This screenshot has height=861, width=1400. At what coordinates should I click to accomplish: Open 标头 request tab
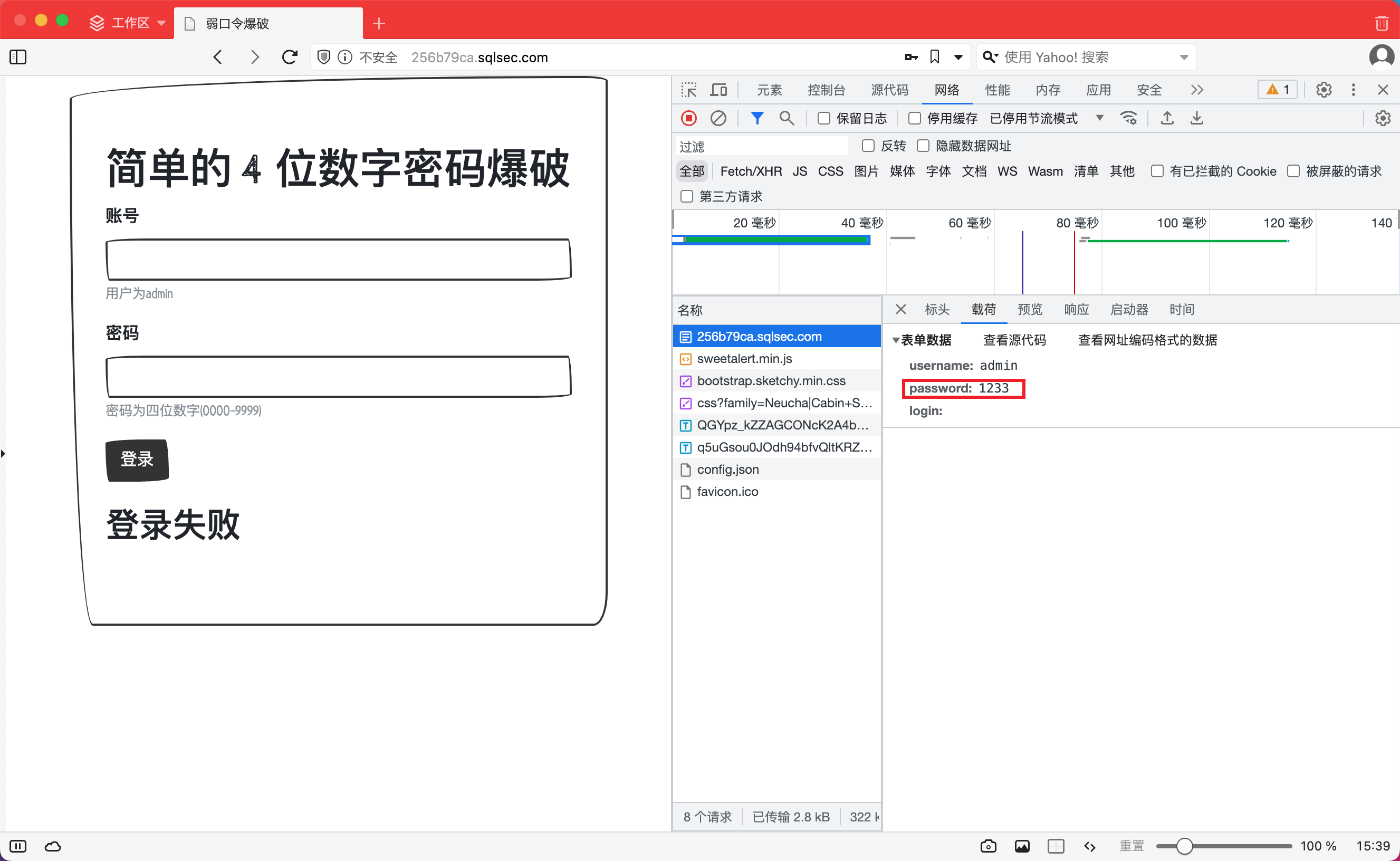point(937,309)
